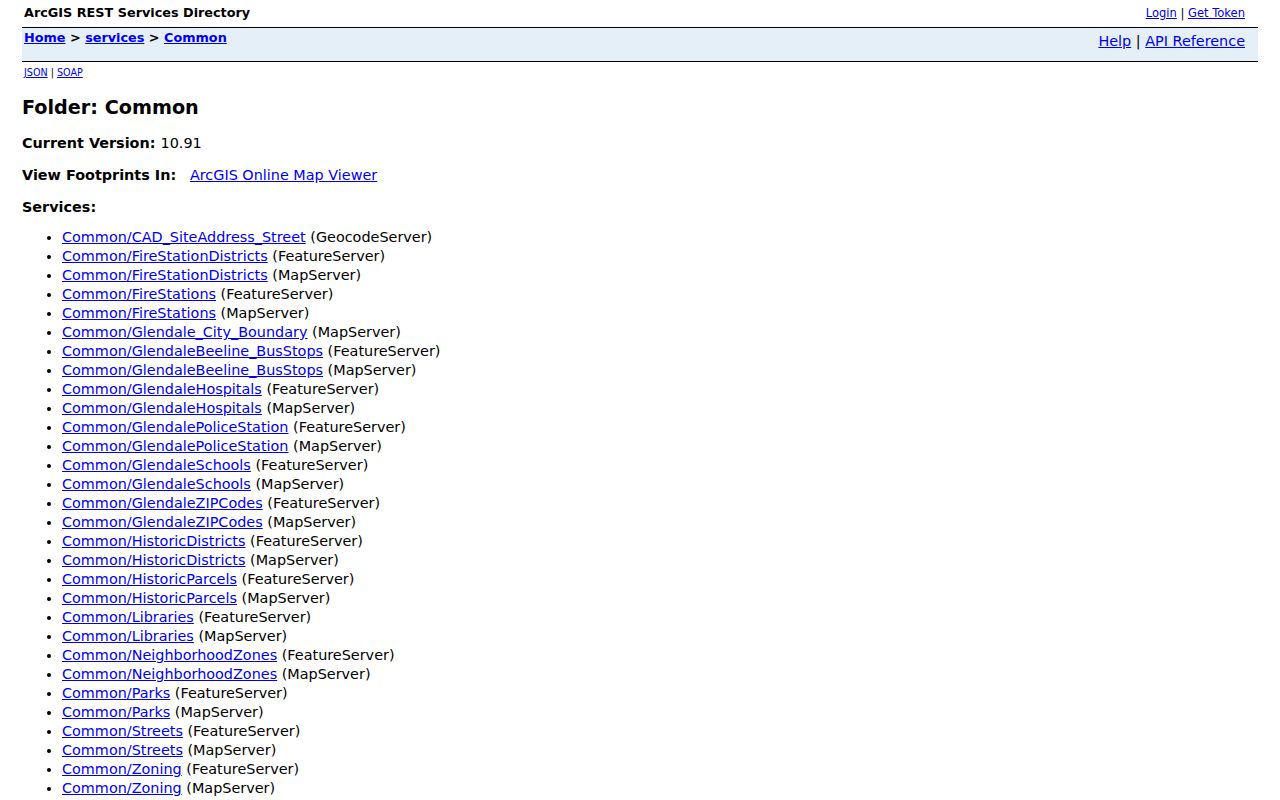This screenshot has height=800, width=1280.
Task: Select the Libraries FeatureServer link
Action: [x=128, y=617]
